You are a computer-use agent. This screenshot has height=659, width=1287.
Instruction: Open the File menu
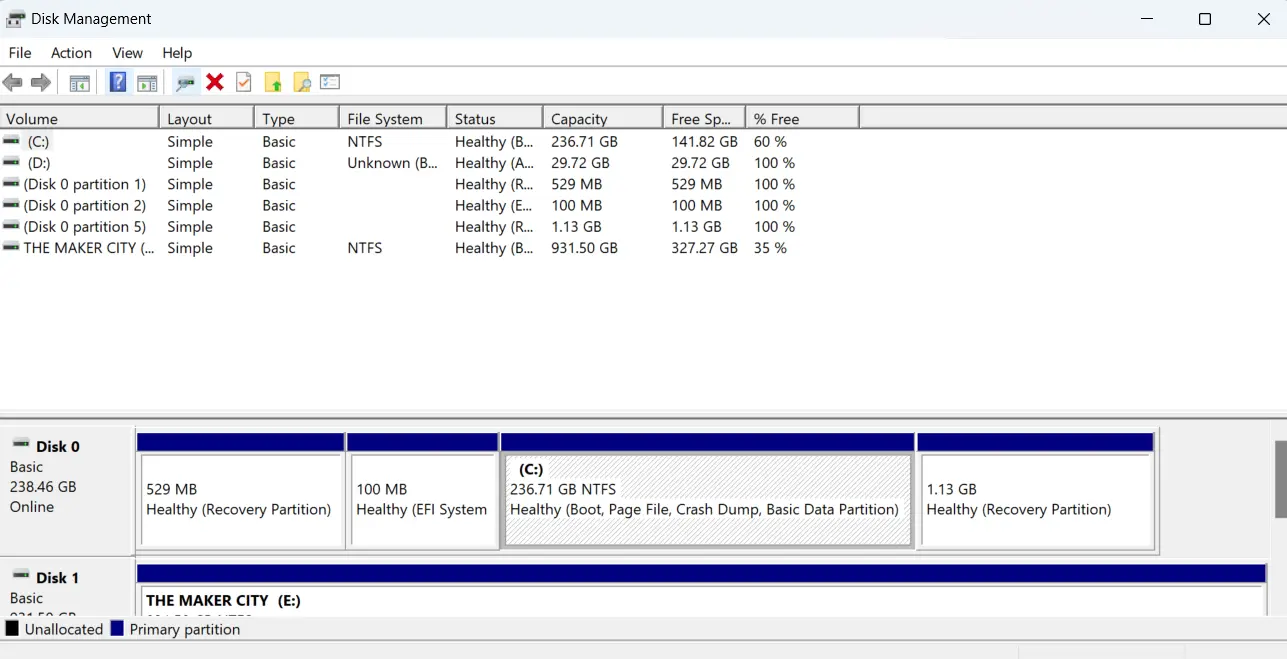pos(20,53)
